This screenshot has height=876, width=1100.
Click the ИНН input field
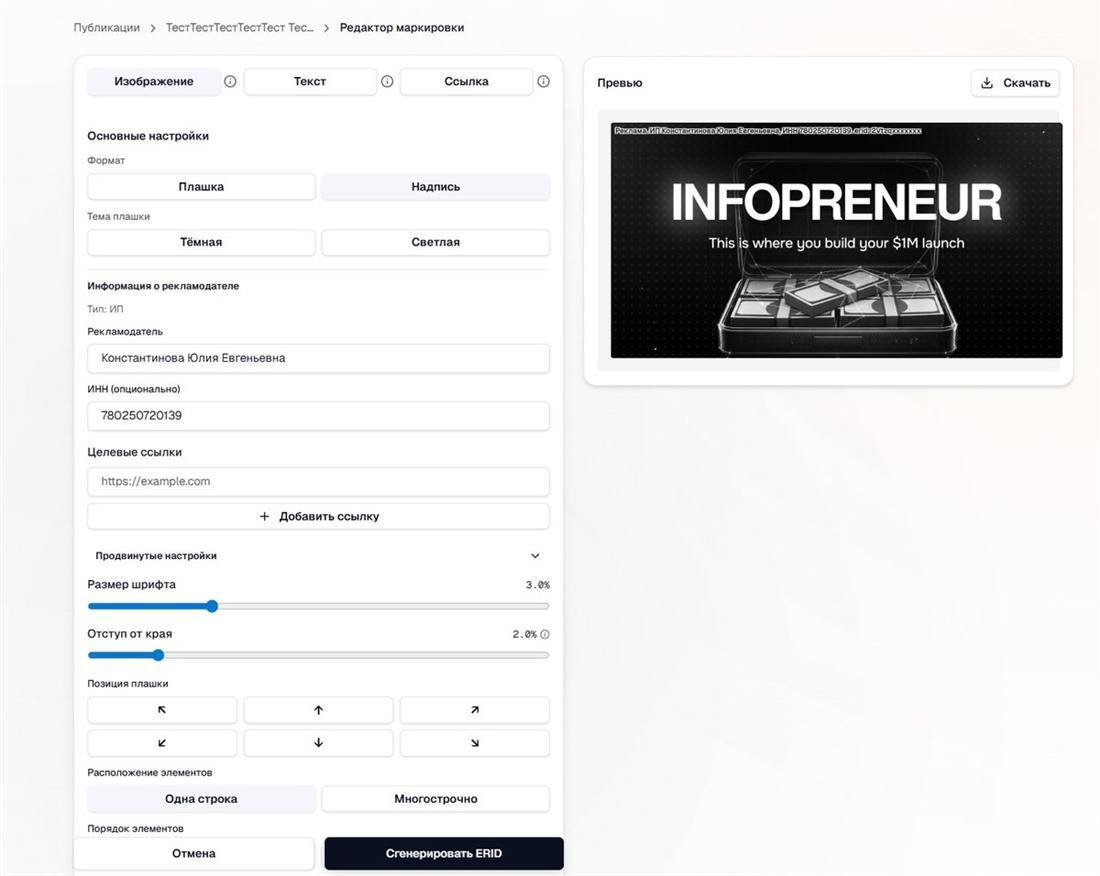pos(318,416)
